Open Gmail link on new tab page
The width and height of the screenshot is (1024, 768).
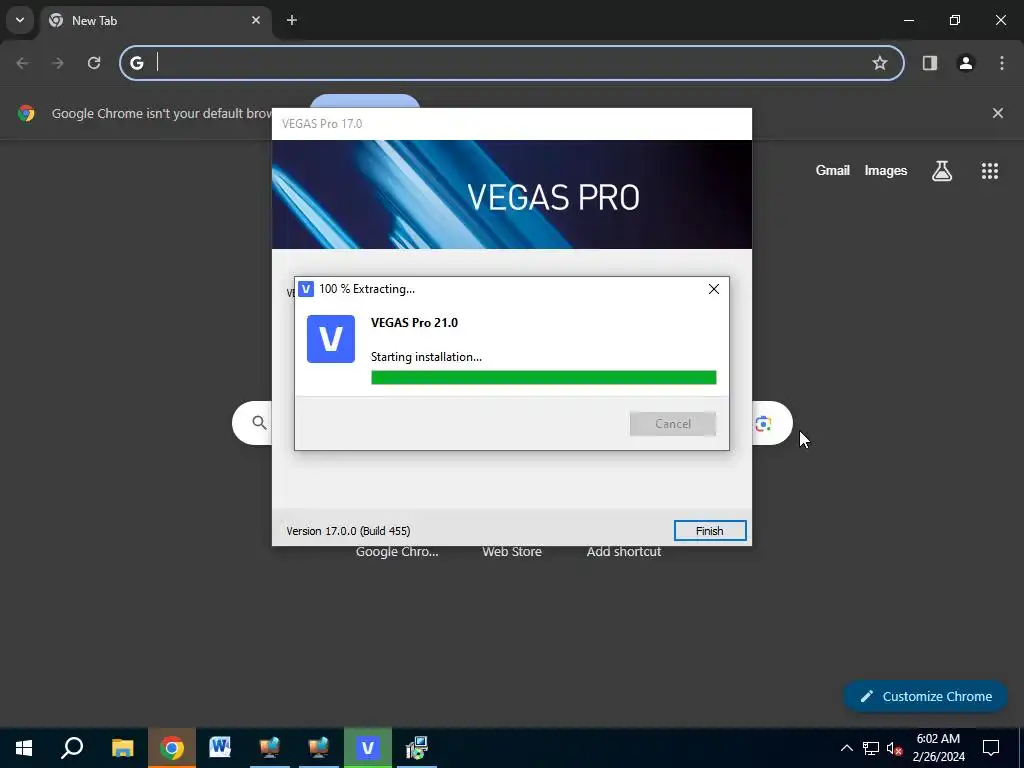click(833, 170)
